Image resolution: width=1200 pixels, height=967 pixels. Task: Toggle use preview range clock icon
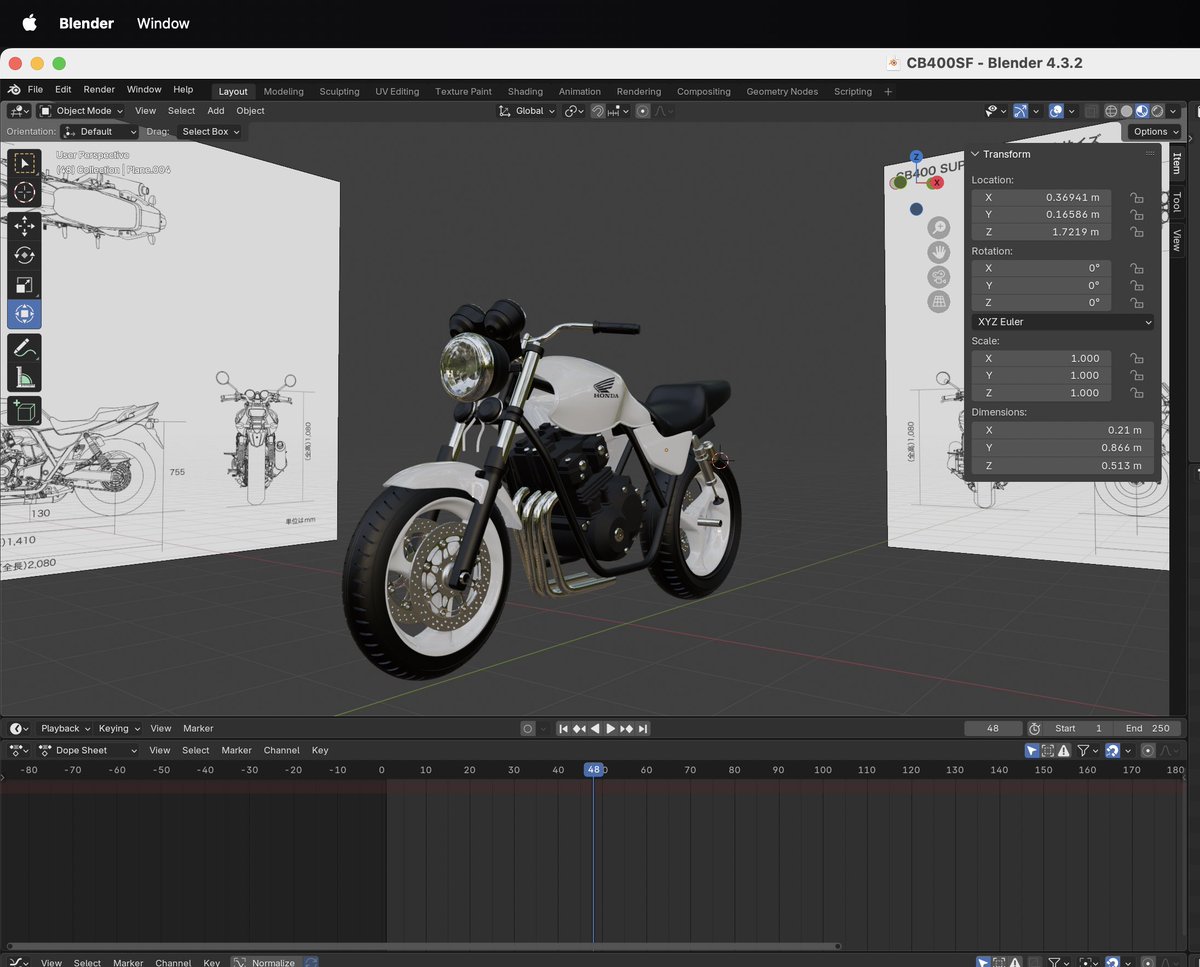pyautogui.click(x=1035, y=729)
